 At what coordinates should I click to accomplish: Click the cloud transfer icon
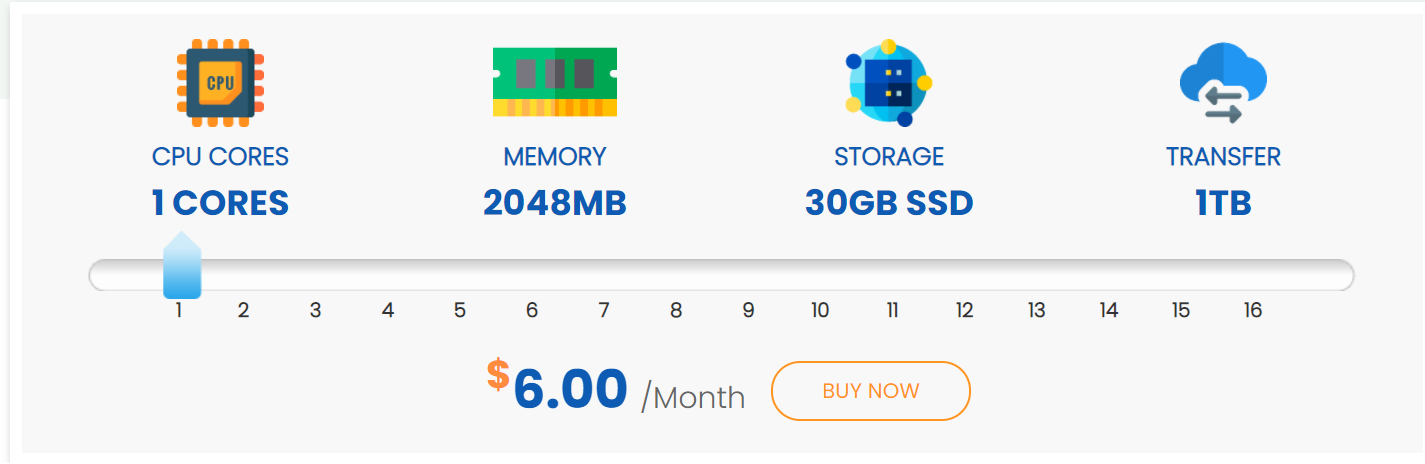click(1223, 83)
